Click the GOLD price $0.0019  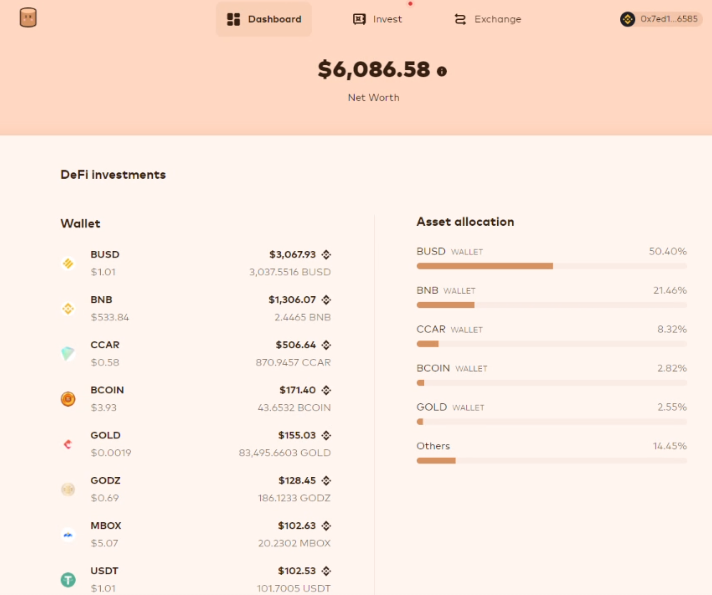[x=111, y=453]
